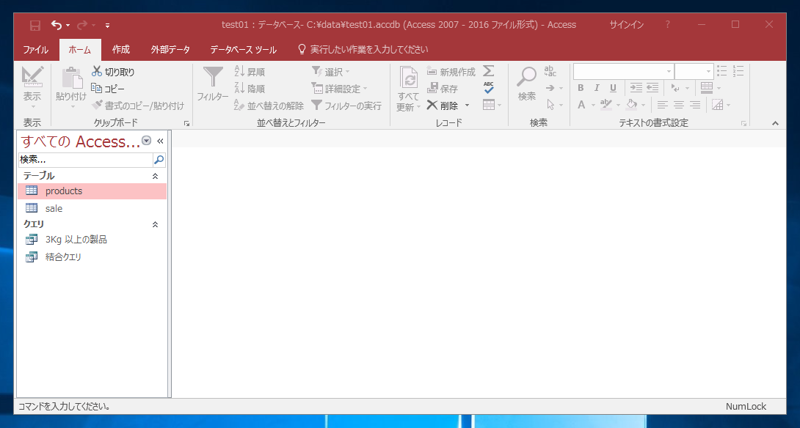Screen dimensions: 800x428
Task: Collapse the navigation pane with « button
Action: [x=160, y=141]
